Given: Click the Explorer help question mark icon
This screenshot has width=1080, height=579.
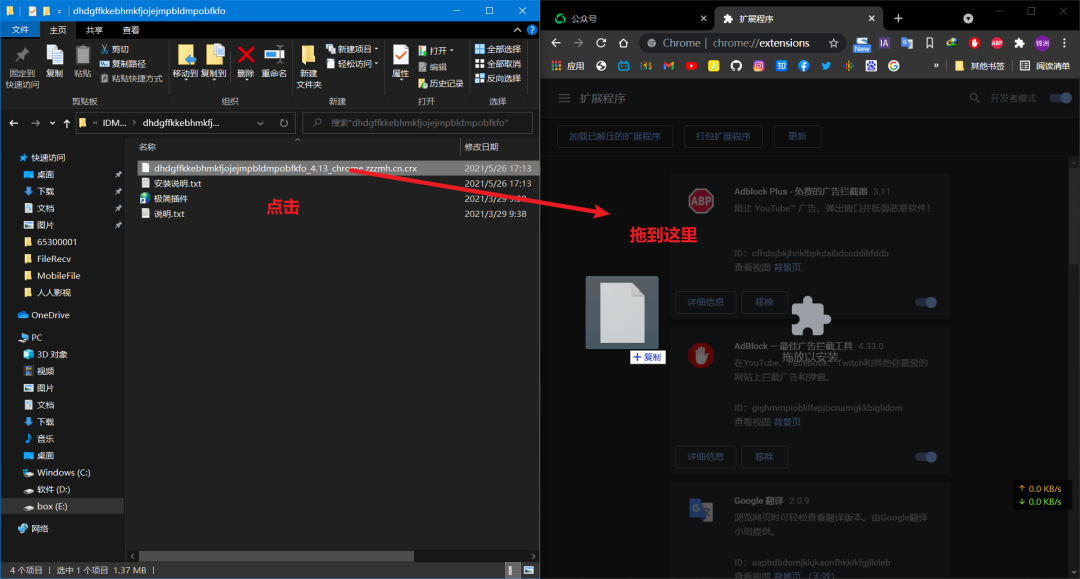Looking at the screenshot, I should coord(532,30).
